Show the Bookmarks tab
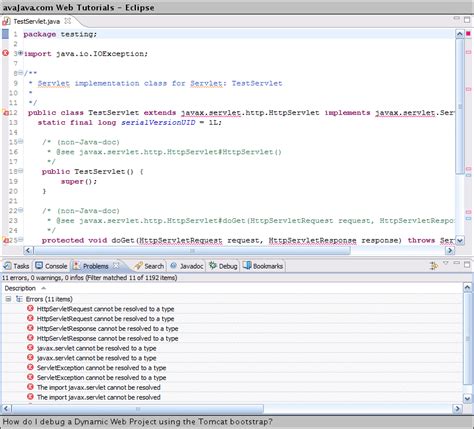This screenshot has height=429, width=474. click(263, 266)
